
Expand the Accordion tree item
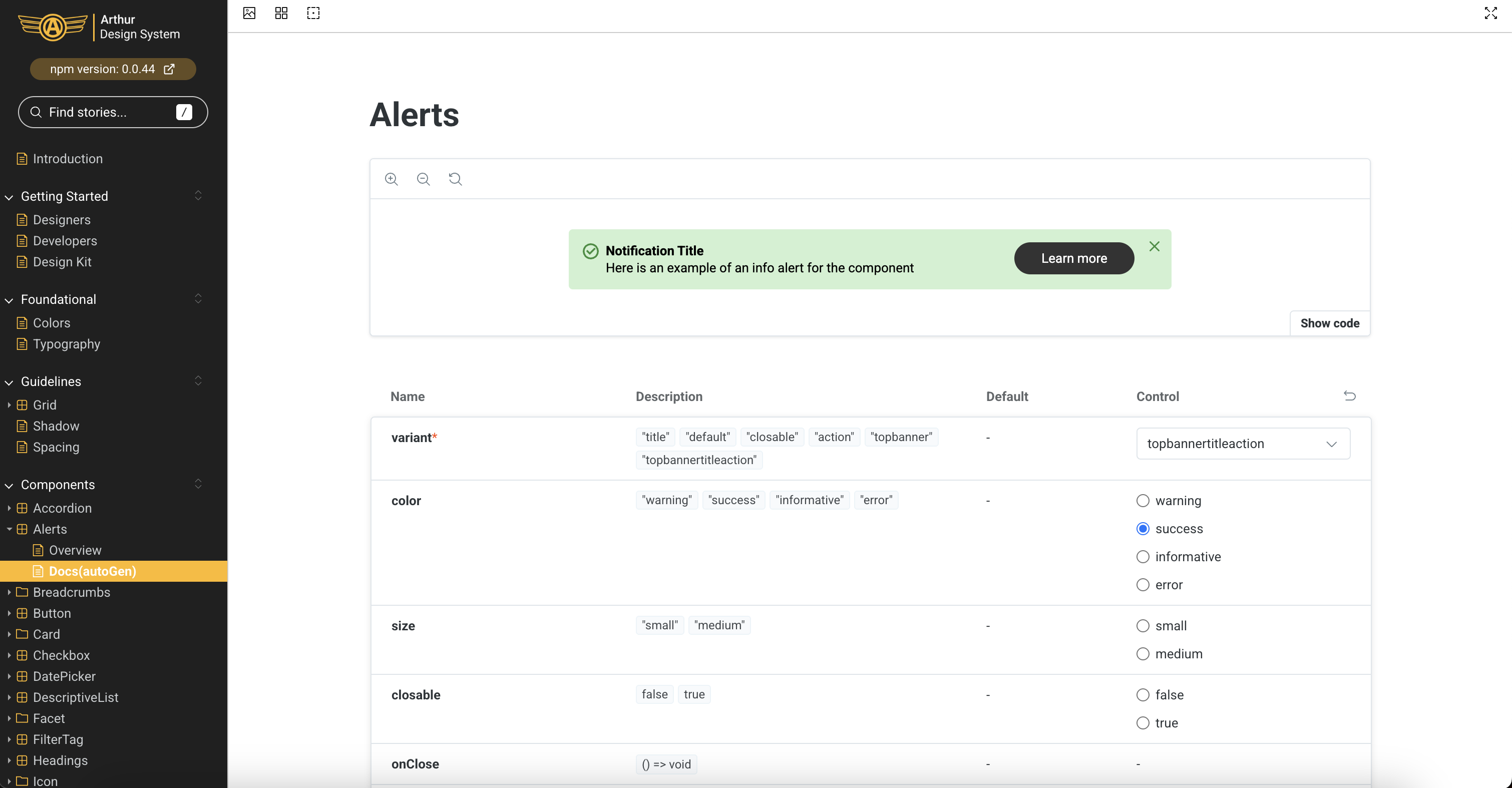coord(10,508)
